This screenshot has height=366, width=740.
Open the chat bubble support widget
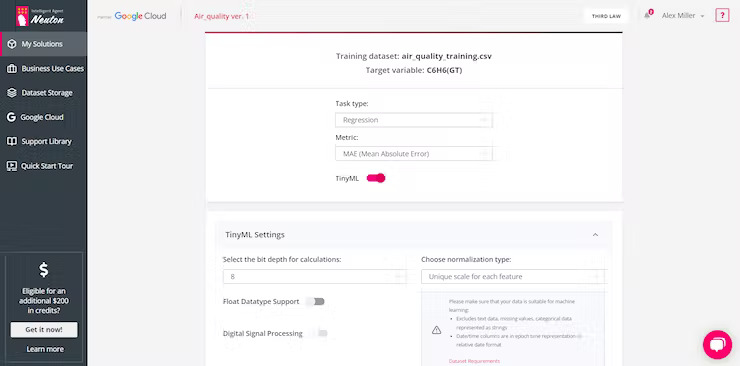tap(717, 345)
